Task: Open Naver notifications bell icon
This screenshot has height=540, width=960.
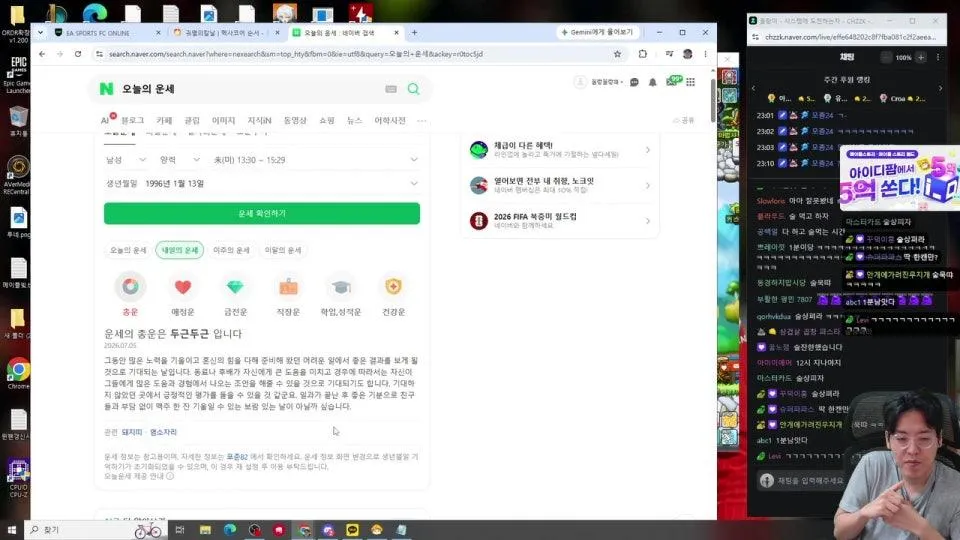Action: click(653, 82)
